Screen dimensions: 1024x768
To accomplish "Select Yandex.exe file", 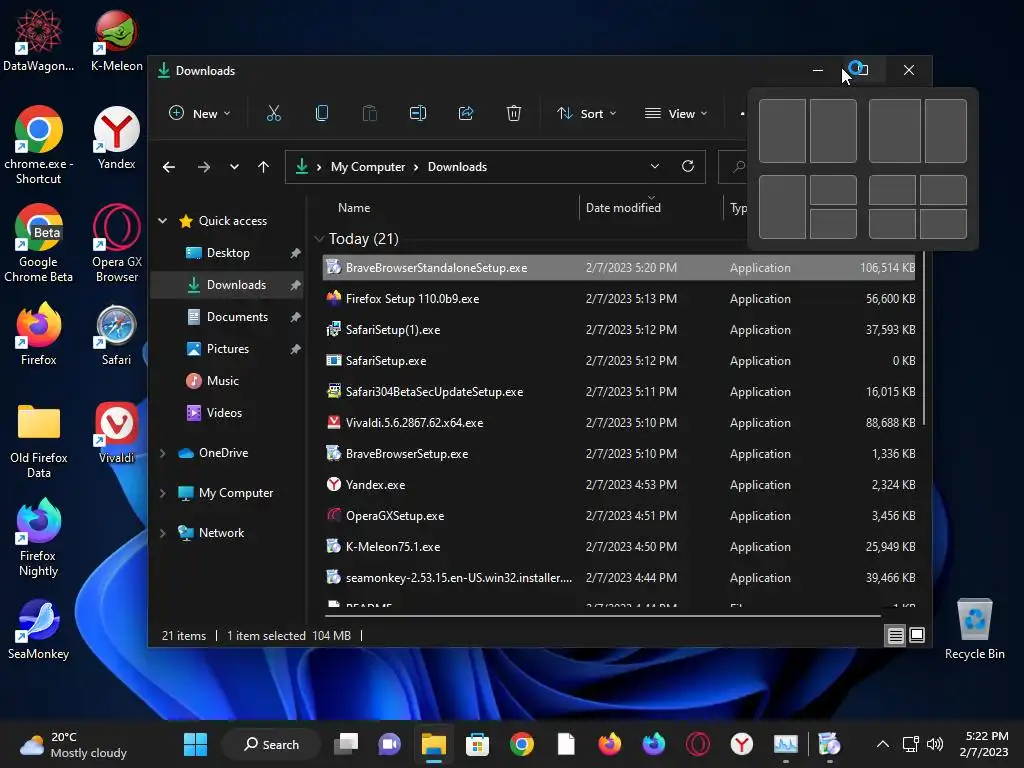I will 618,485.
